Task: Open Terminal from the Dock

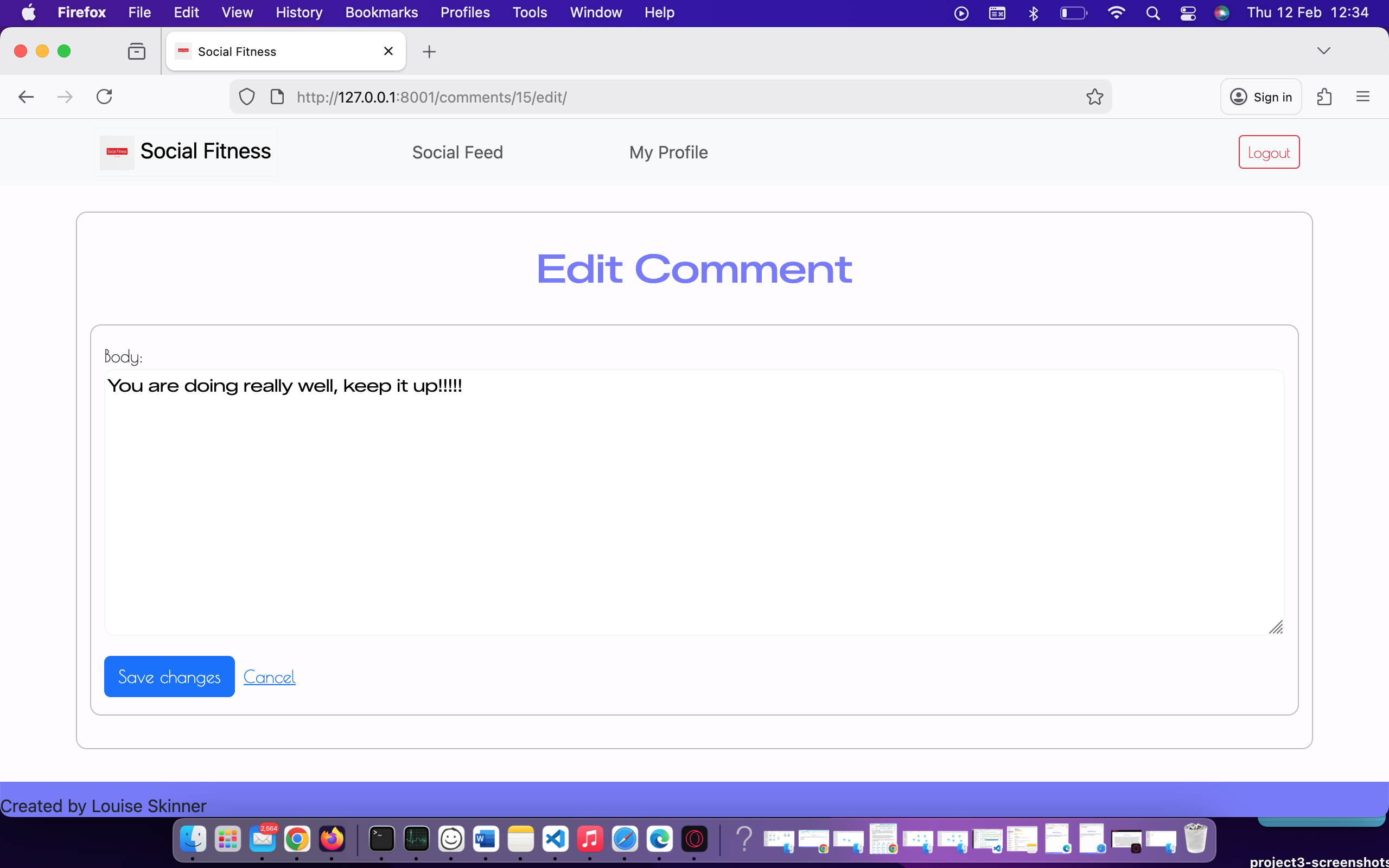Action: [381, 839]
